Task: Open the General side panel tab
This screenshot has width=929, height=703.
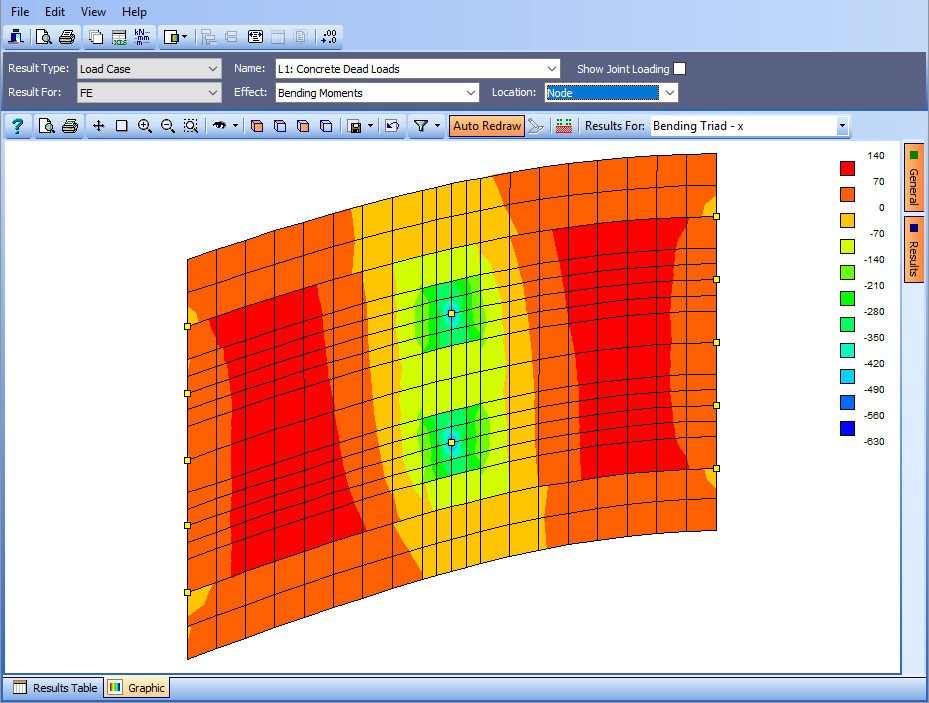Action: click(x=914, y=178)
